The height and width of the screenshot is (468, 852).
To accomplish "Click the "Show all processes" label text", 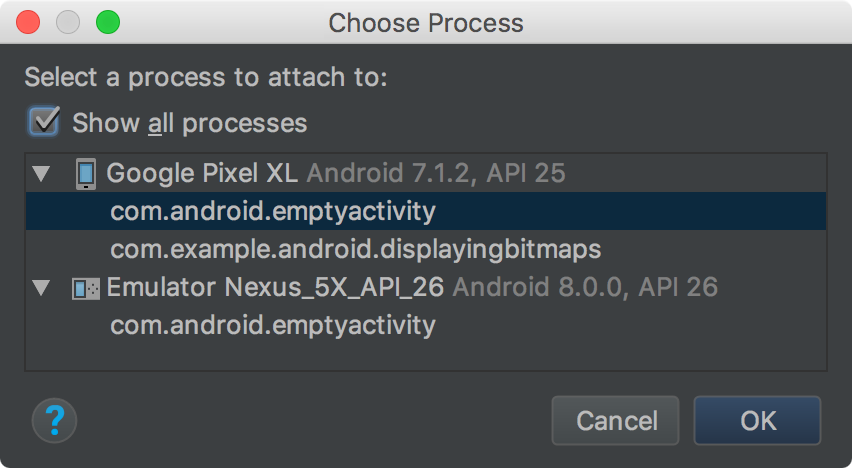I will [x=189, y=124].
